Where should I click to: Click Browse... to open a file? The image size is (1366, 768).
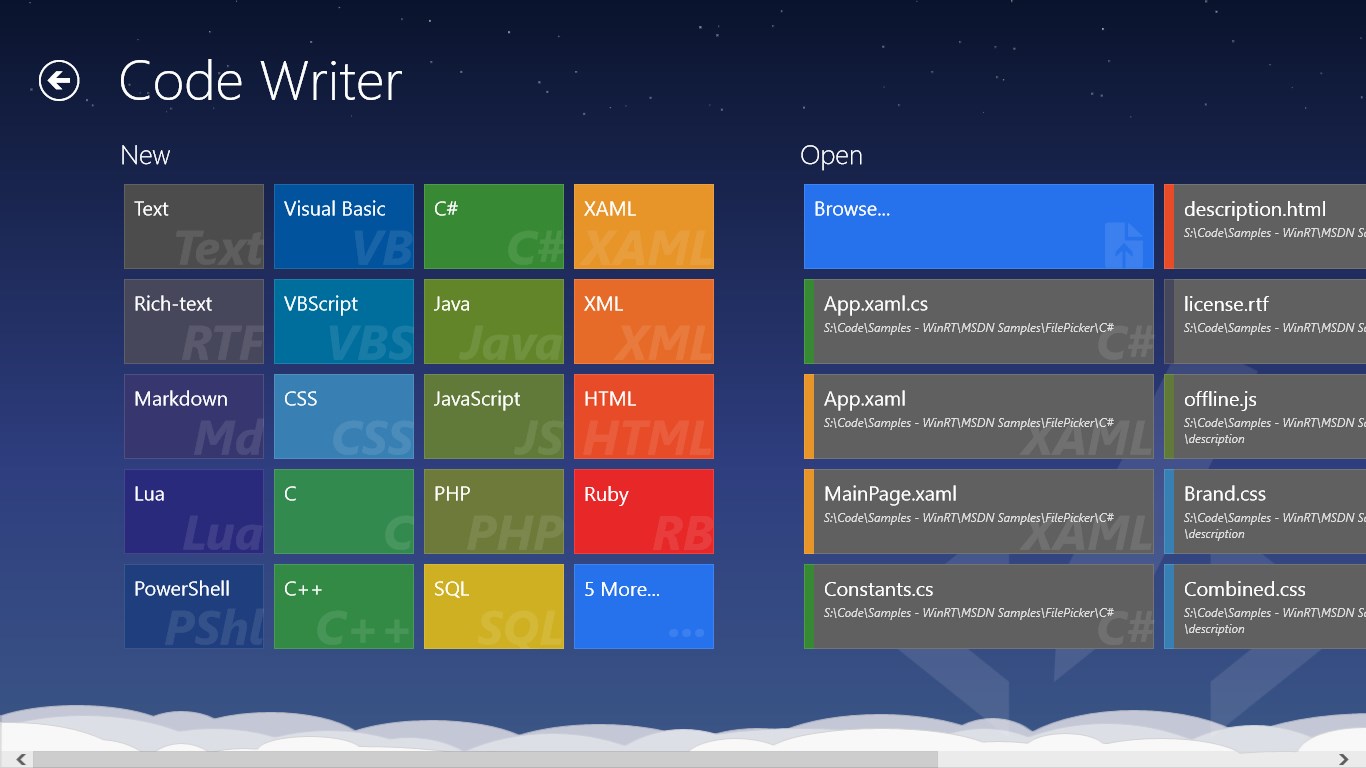click(x=979, y=226)
